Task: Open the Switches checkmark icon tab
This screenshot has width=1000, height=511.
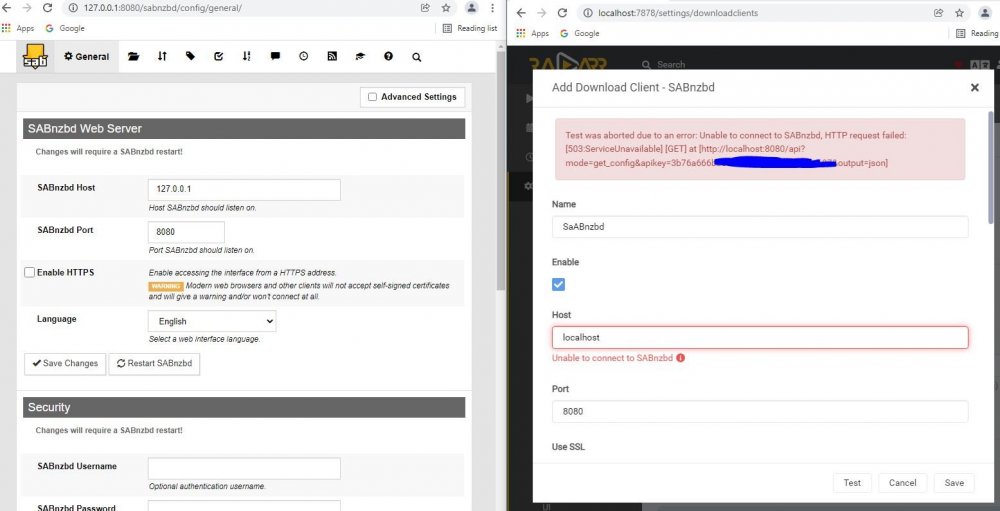Action: point(219,57)
